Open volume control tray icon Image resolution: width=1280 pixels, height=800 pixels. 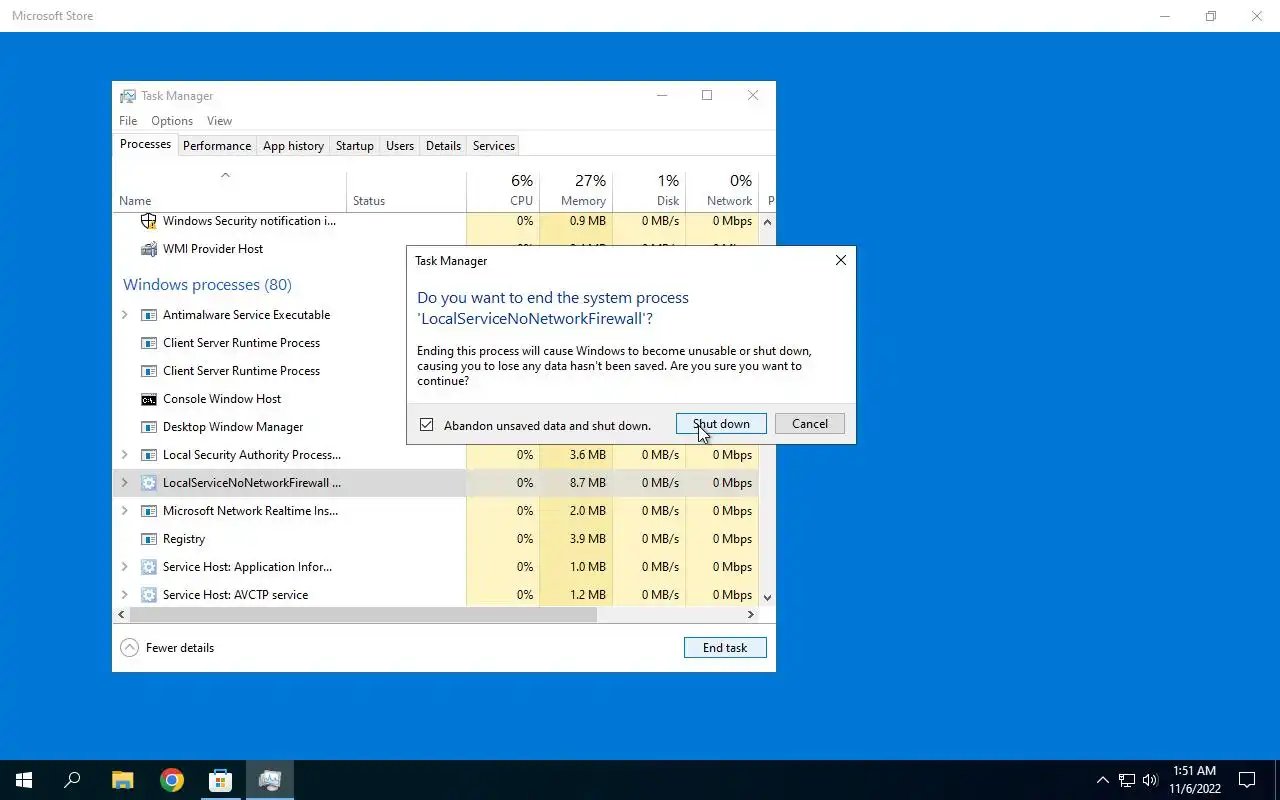pos(1150,780)
